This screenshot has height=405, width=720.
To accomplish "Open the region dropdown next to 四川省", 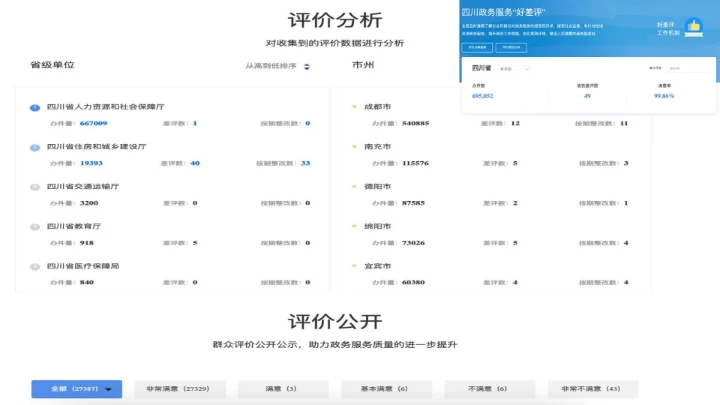I will (x=512, y=69).
